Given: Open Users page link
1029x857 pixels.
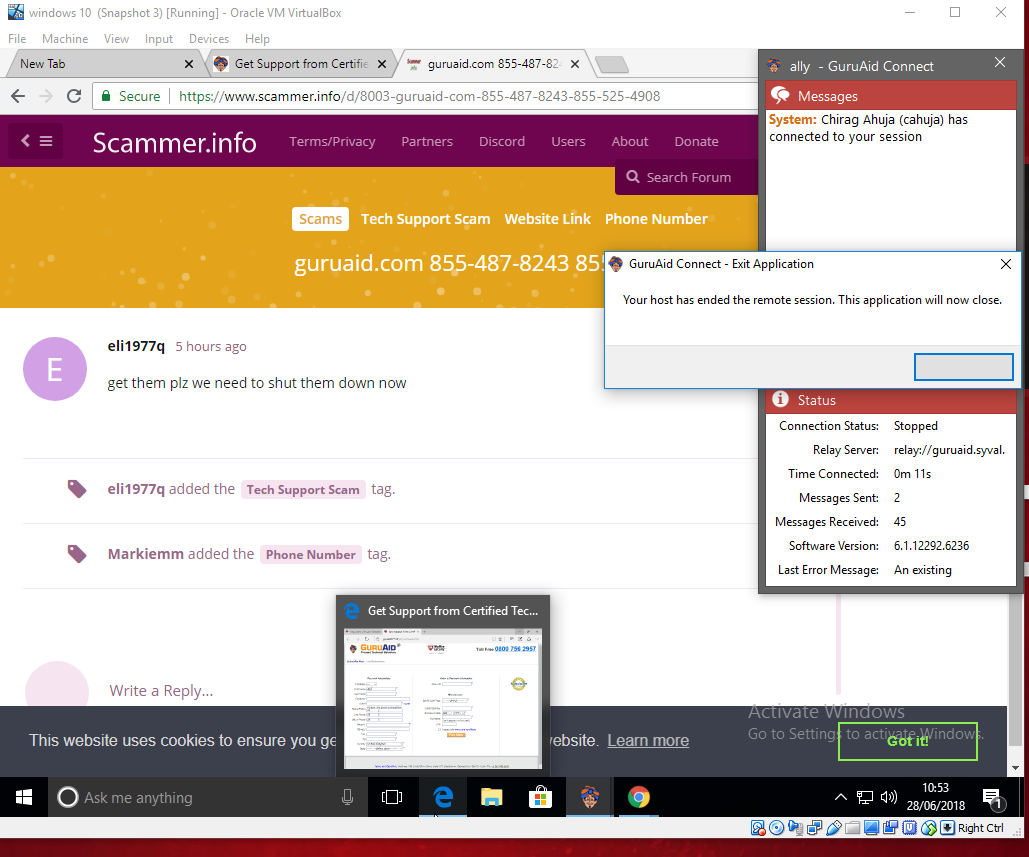Looking at the screenshot, I should (568, 141).
